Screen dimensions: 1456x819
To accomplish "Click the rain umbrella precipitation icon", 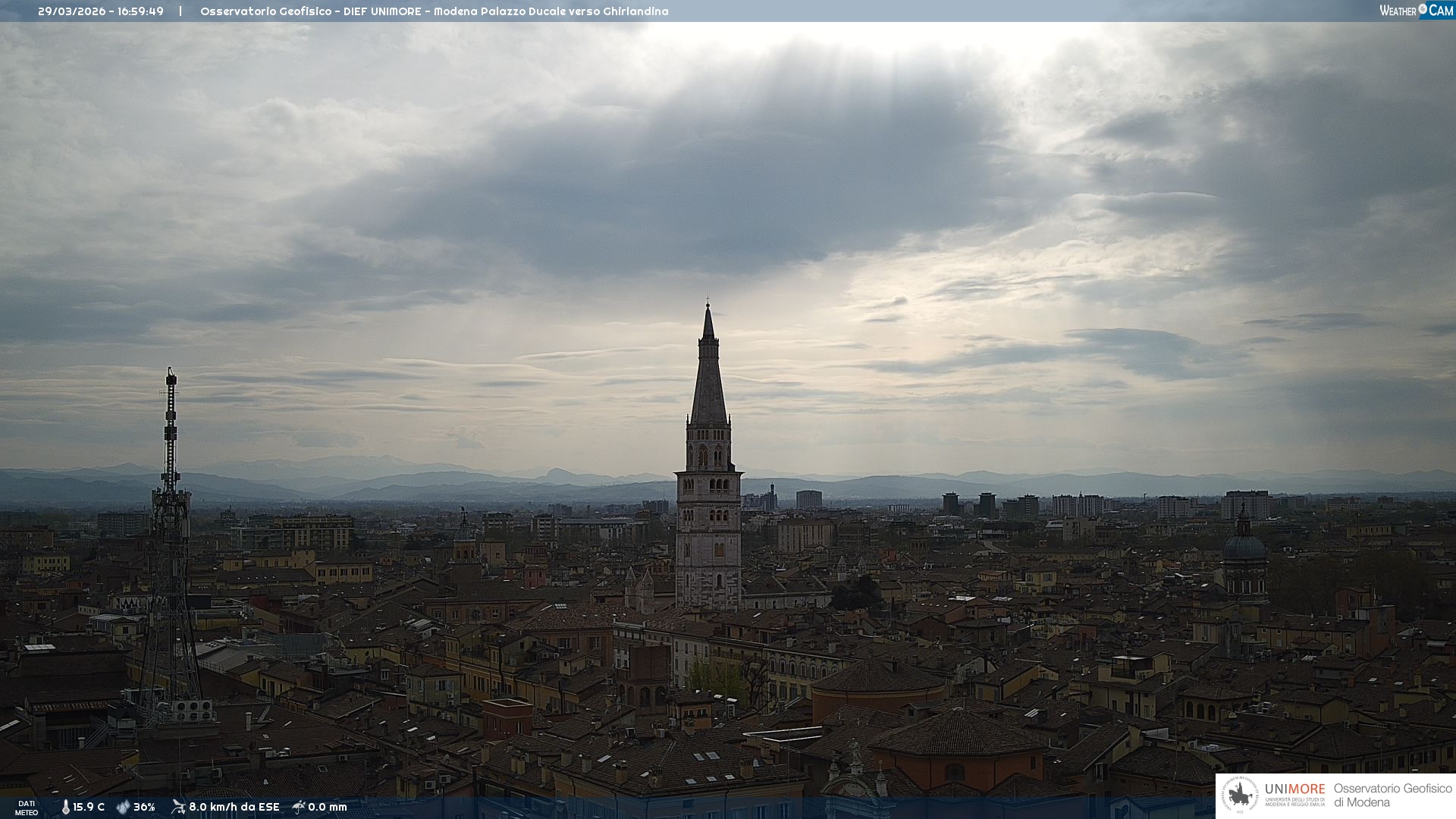I will 299,807.
